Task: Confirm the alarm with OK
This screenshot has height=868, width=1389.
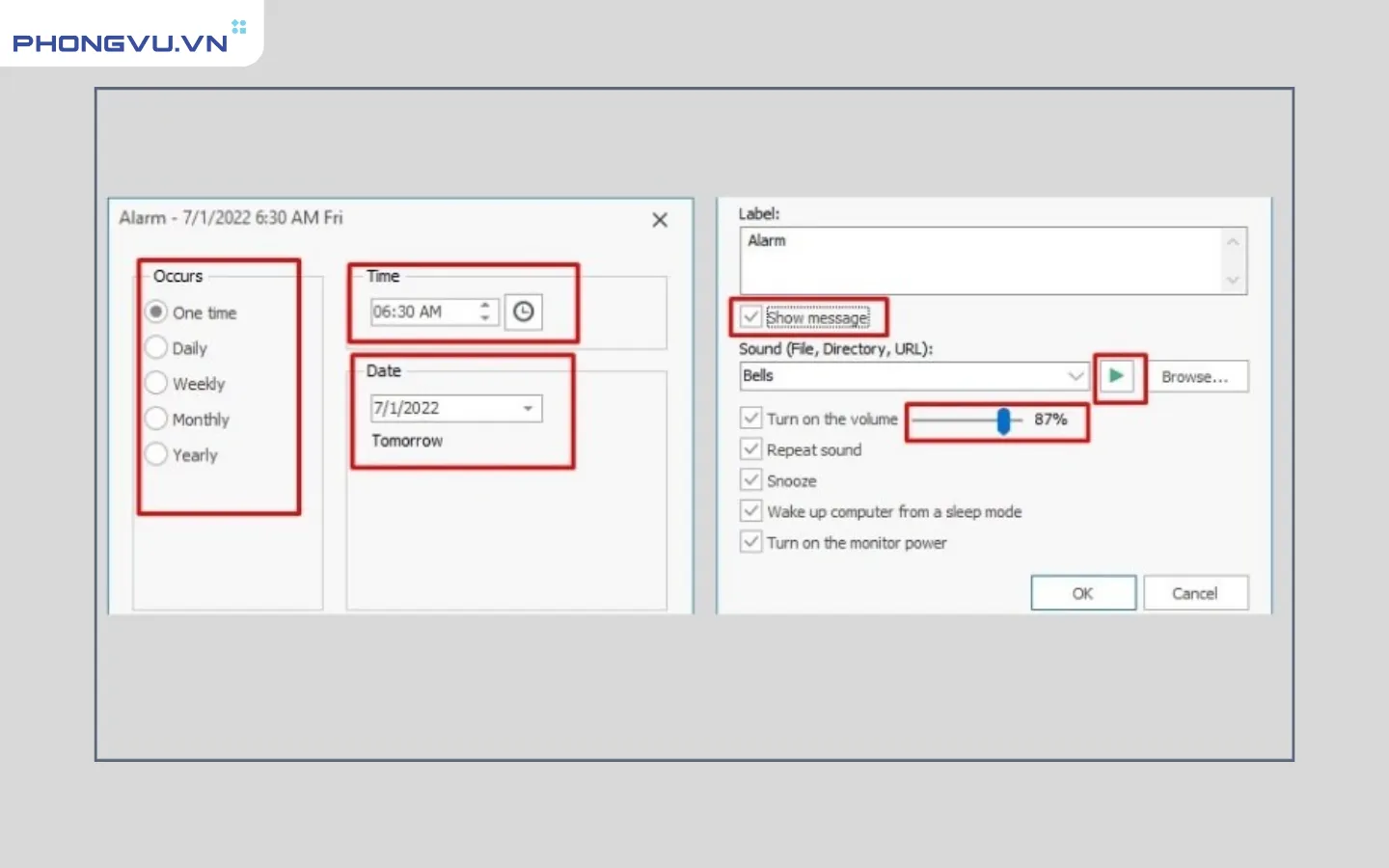Action: 1082,593
